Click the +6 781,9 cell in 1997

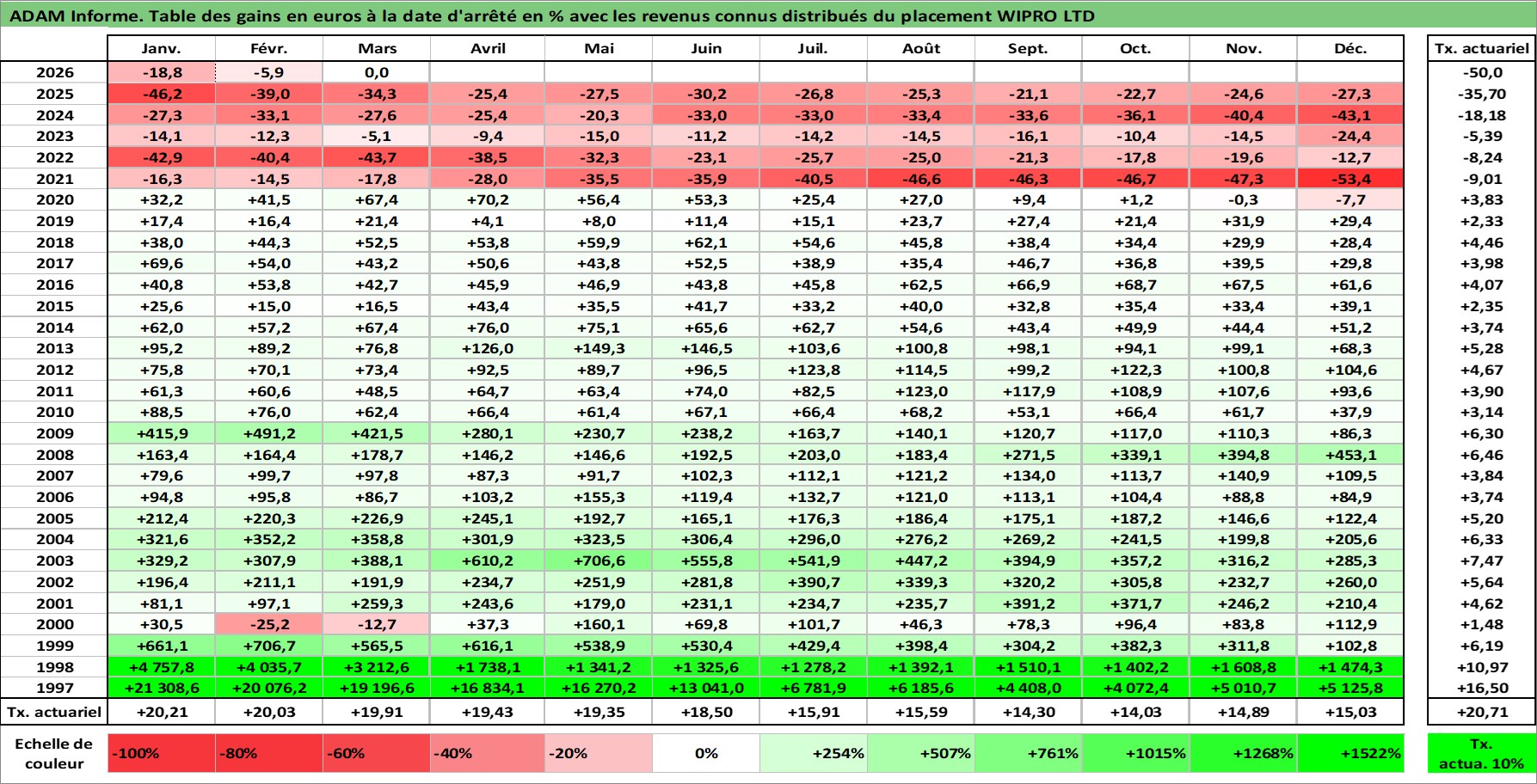(x=814, y=688)
